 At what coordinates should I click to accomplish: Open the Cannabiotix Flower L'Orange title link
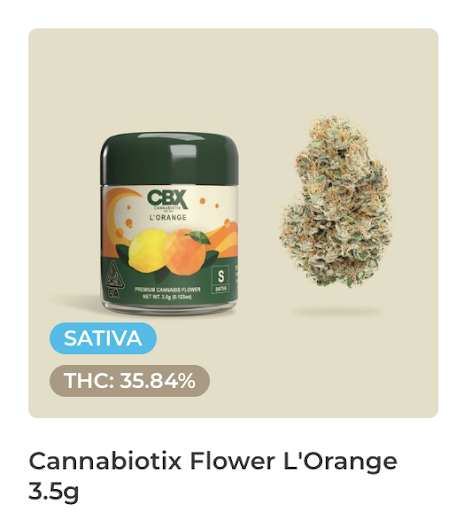point(213,475)
